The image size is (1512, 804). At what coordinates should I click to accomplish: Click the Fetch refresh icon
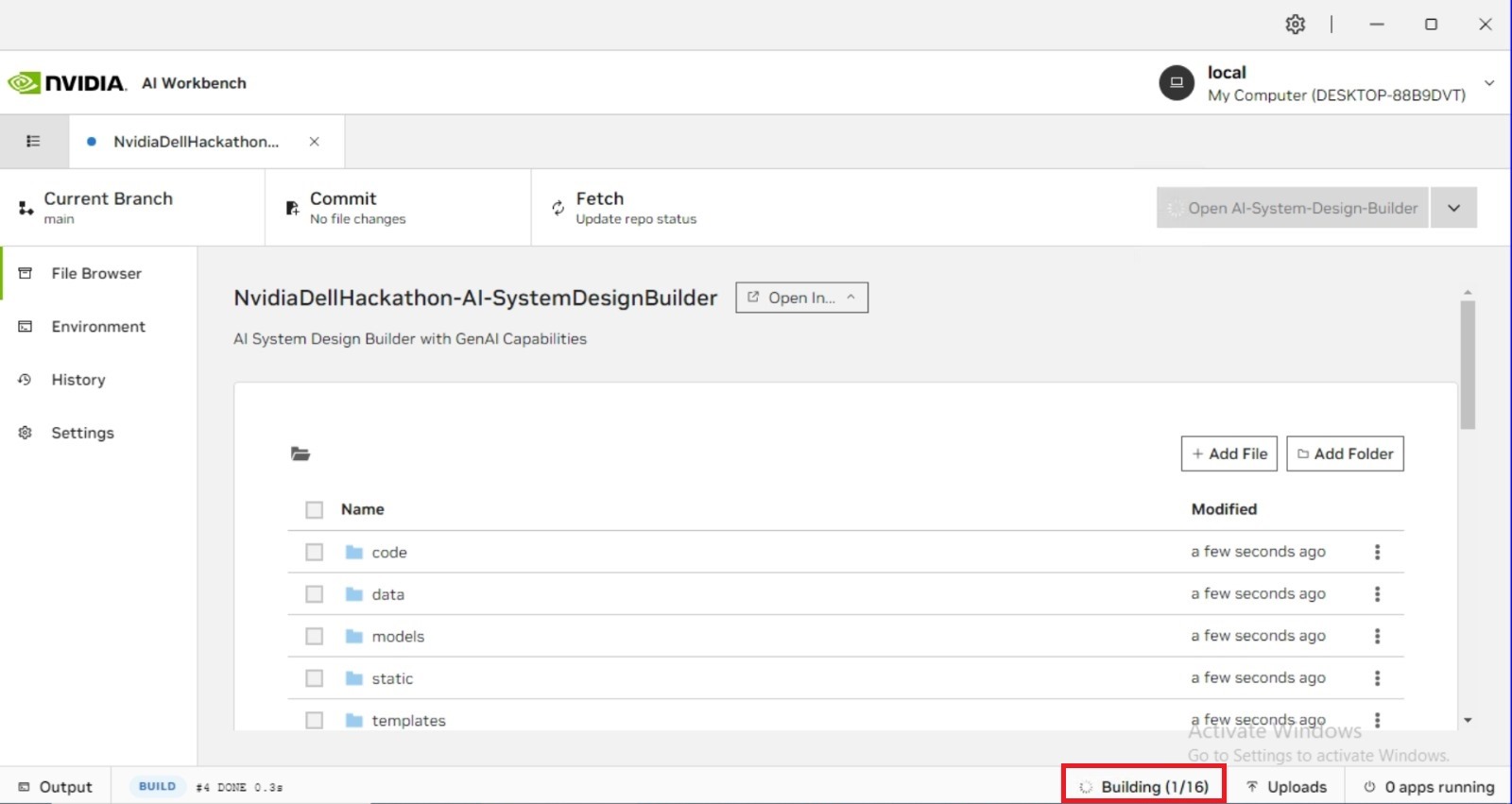pos(558,208)
